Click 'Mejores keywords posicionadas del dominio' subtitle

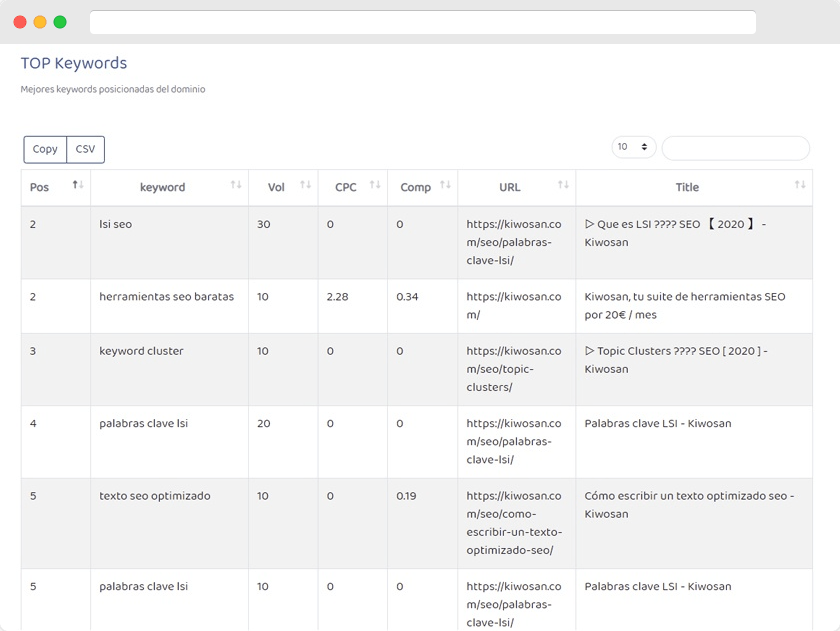113,89
